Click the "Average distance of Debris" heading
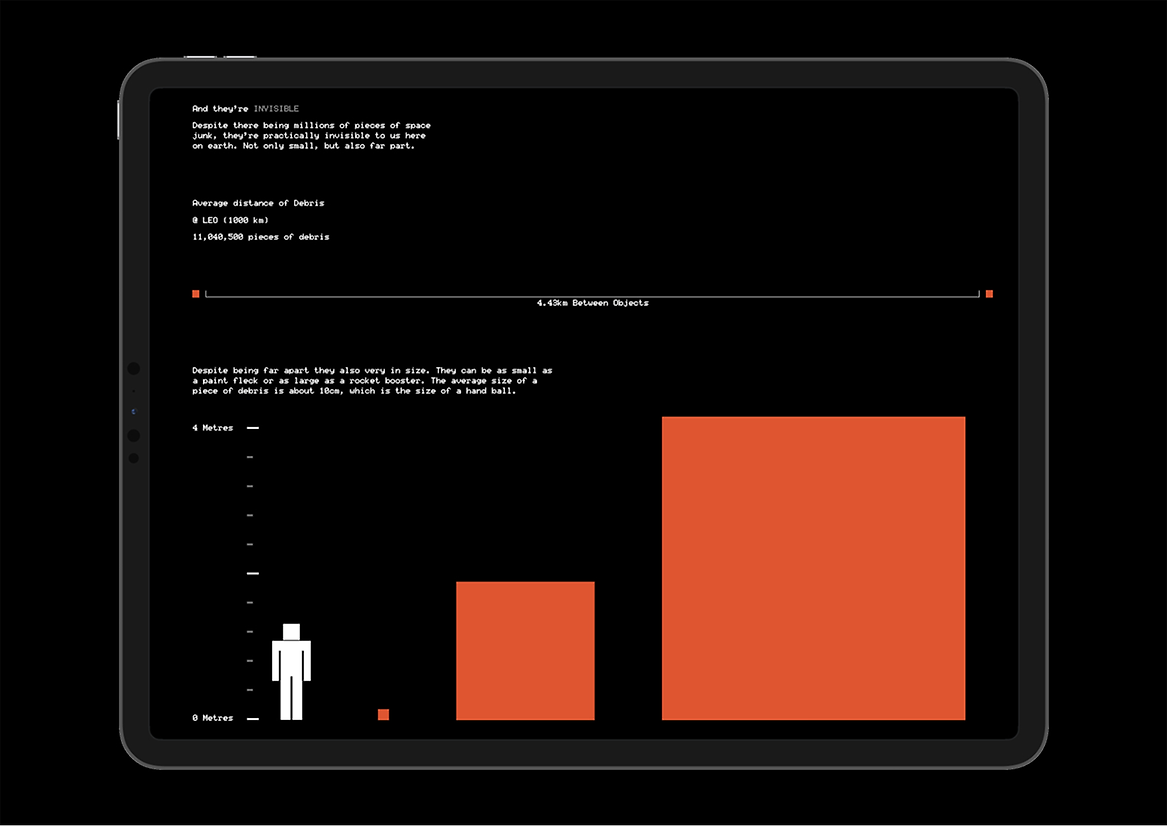The height and width of the screenshot is (826, 1167). pyautogui.click(x=258, y=203)
